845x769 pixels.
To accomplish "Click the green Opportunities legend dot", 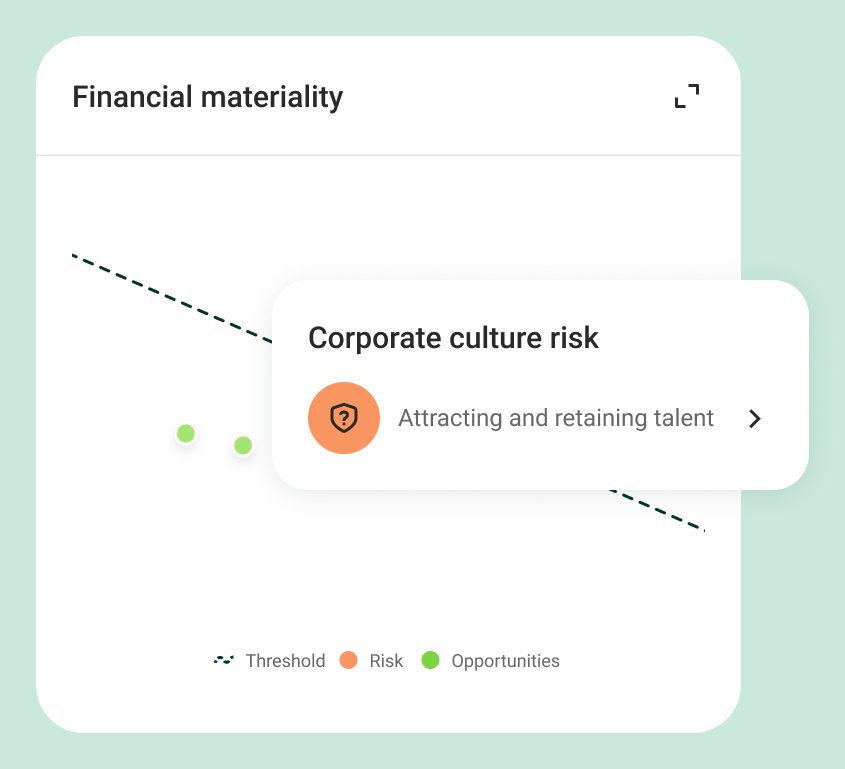I will 431,660.
